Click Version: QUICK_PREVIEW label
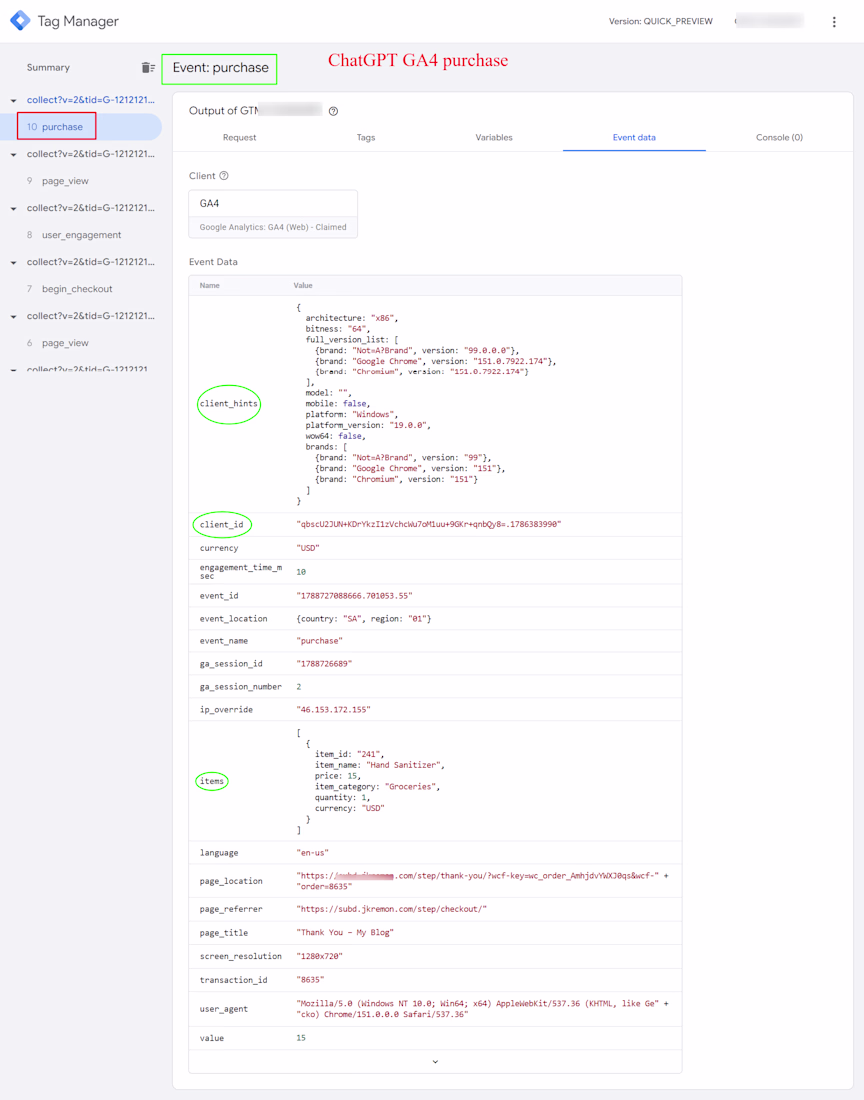The height and width of the screenshot is (1100, 864). 661,21
